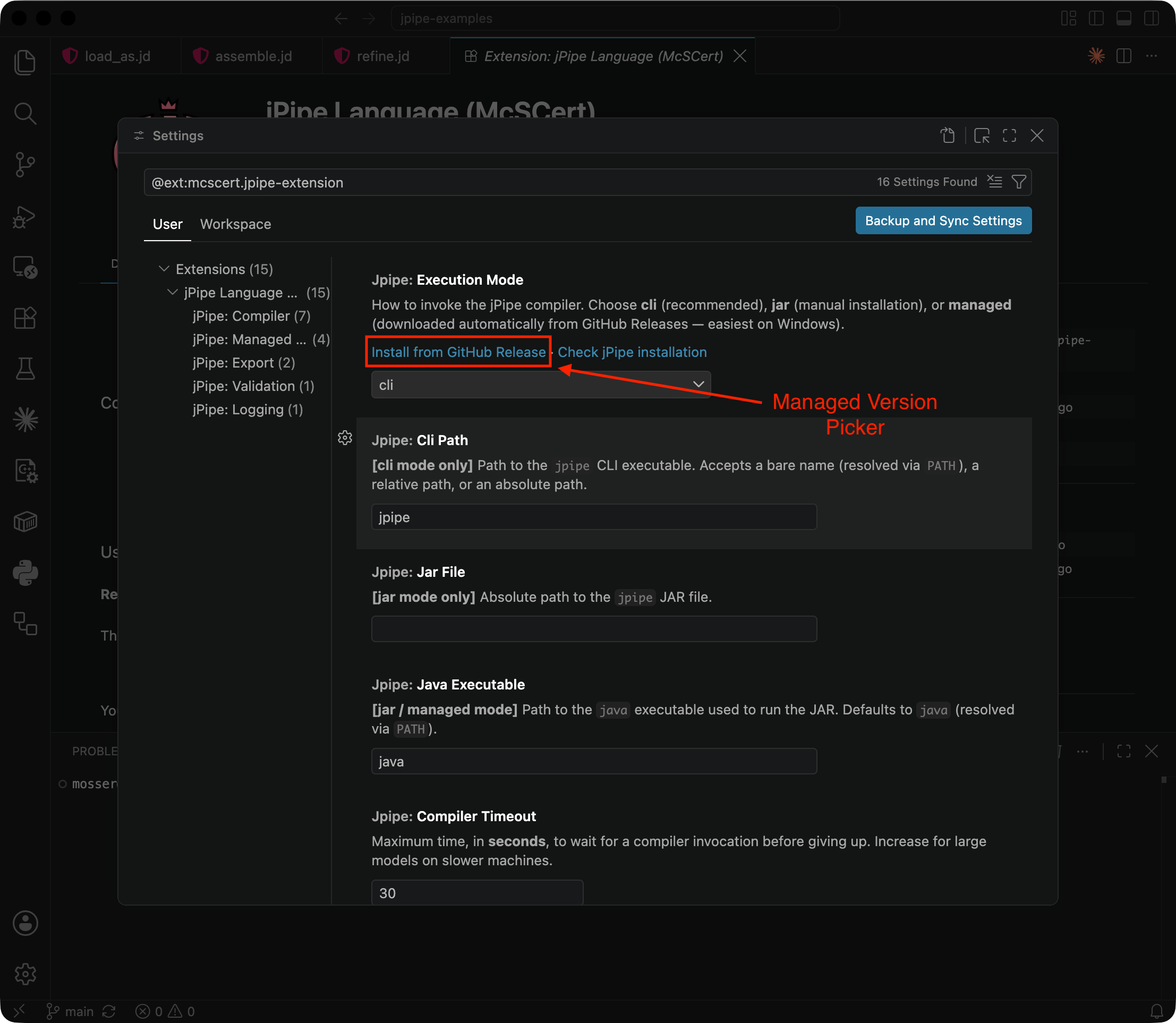Open the Manage gear menu in activity bar

(25, 974)
